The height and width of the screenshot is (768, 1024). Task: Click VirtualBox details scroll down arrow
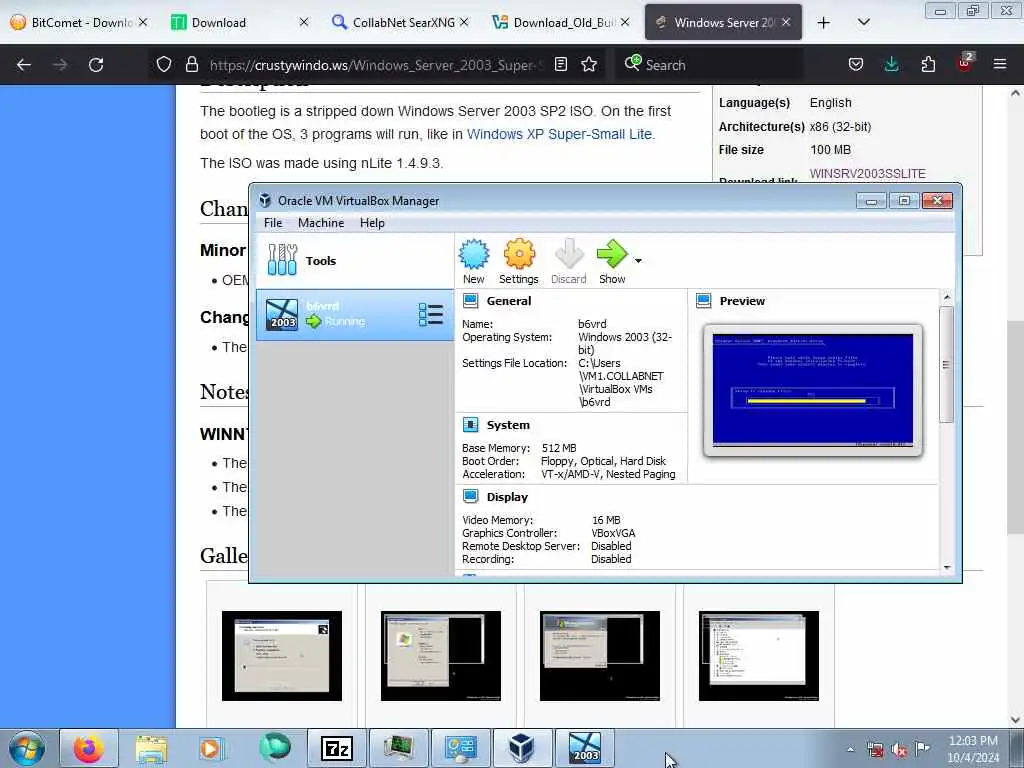[947, 568]
